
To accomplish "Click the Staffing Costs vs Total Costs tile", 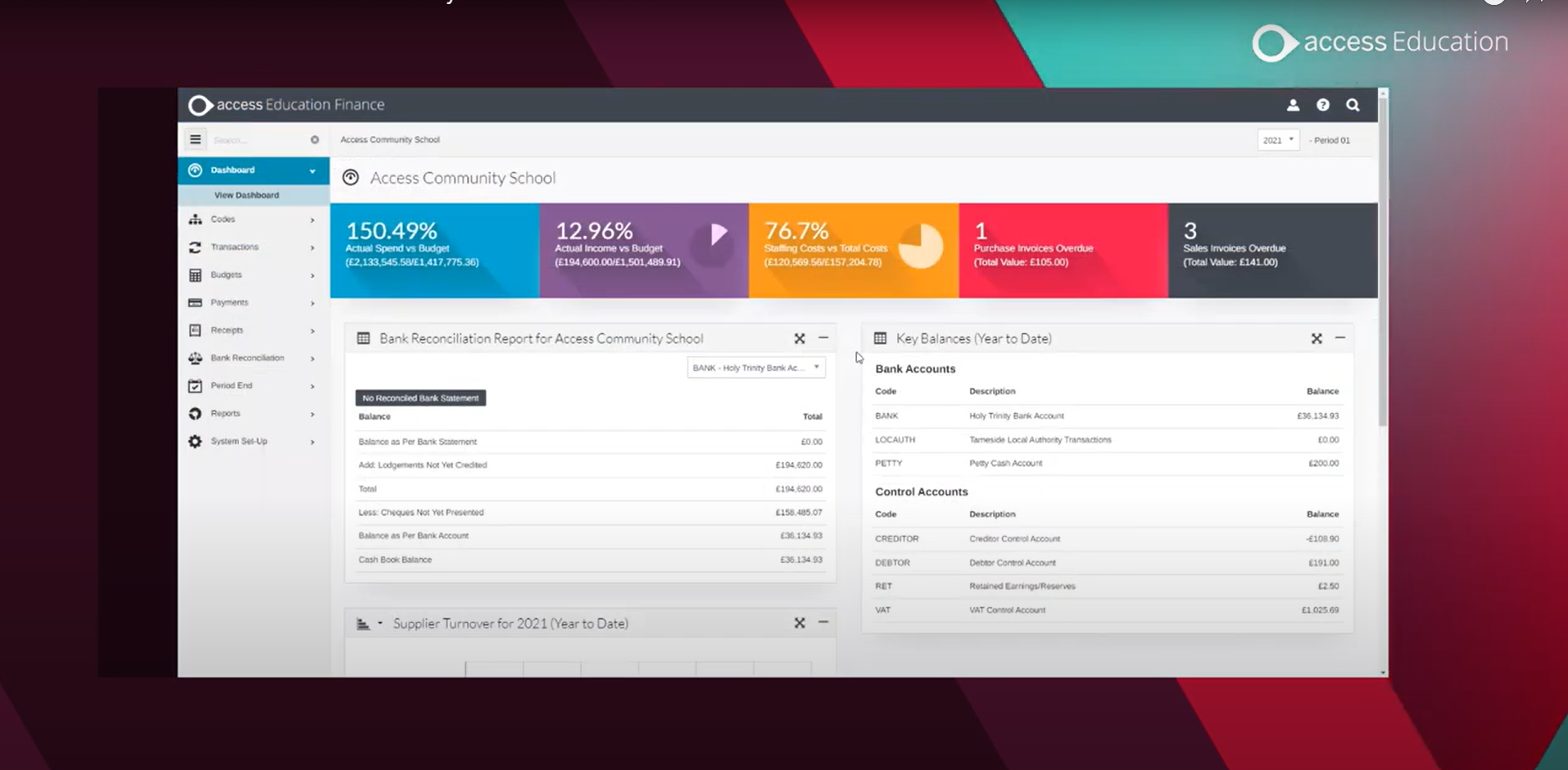I will coord(853,250).
